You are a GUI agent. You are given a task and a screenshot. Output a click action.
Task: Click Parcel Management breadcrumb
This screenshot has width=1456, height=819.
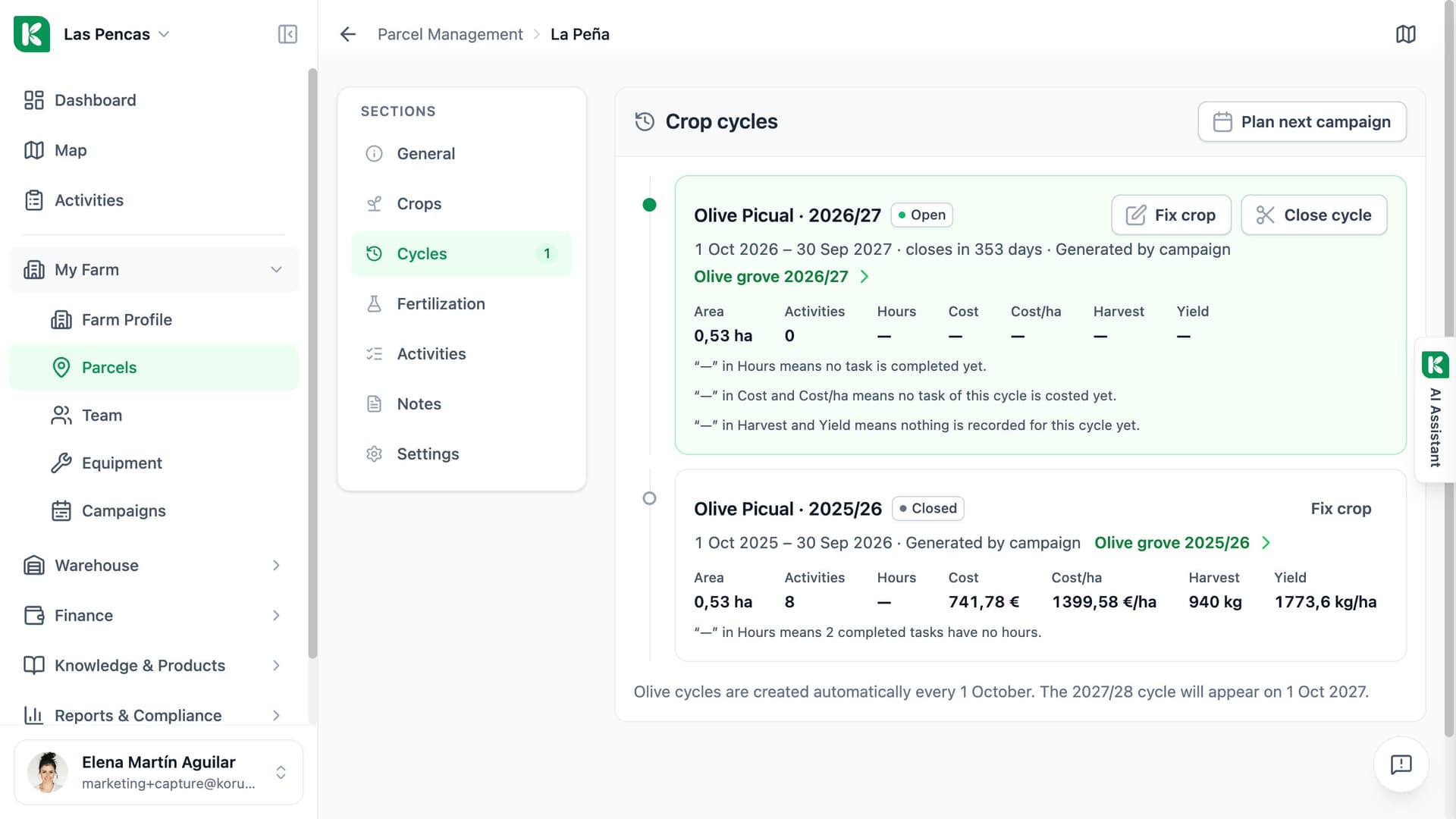(x=450, y=34)
